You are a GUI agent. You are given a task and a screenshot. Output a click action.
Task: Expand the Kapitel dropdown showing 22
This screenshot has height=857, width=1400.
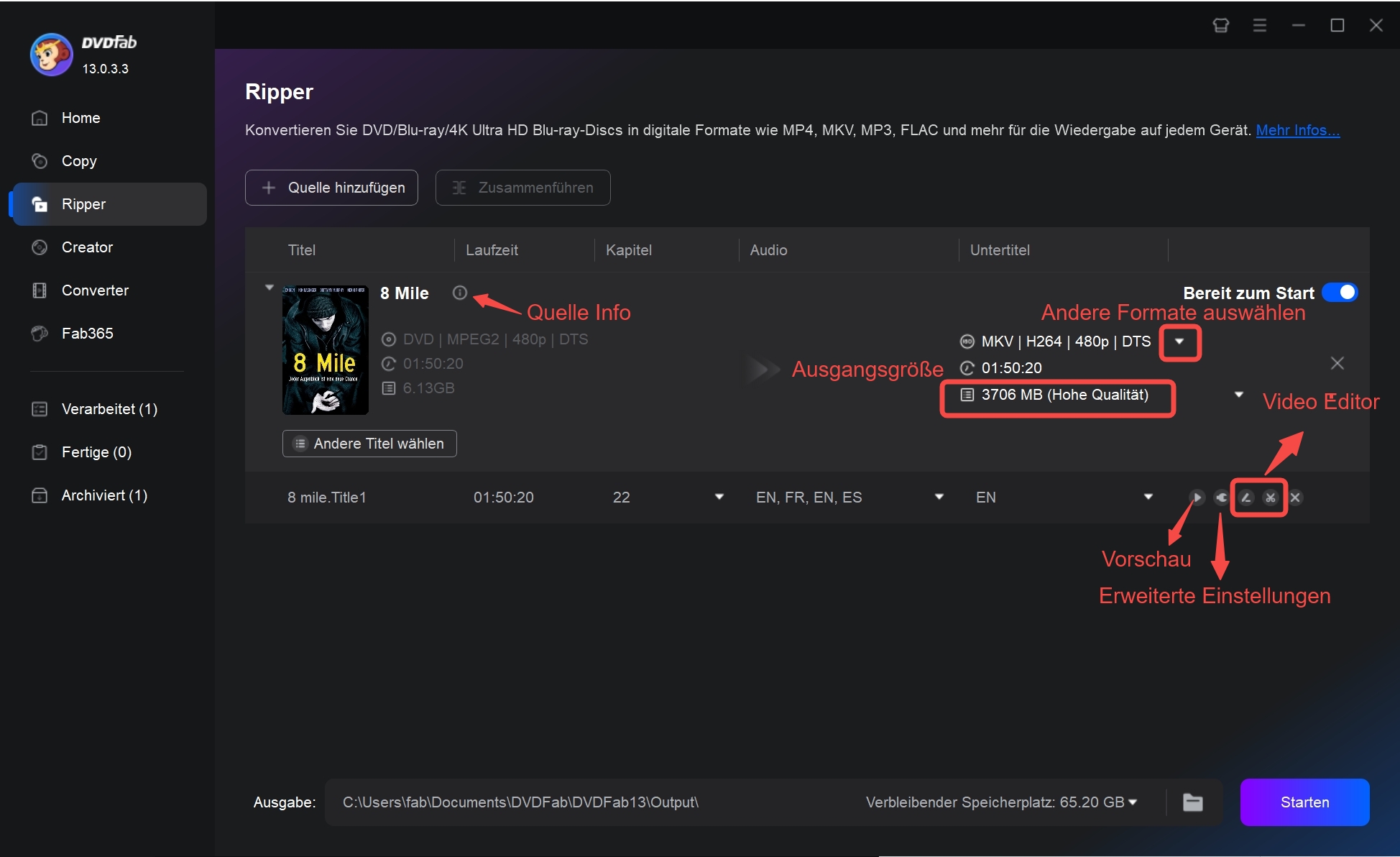[x=719, y=497]
